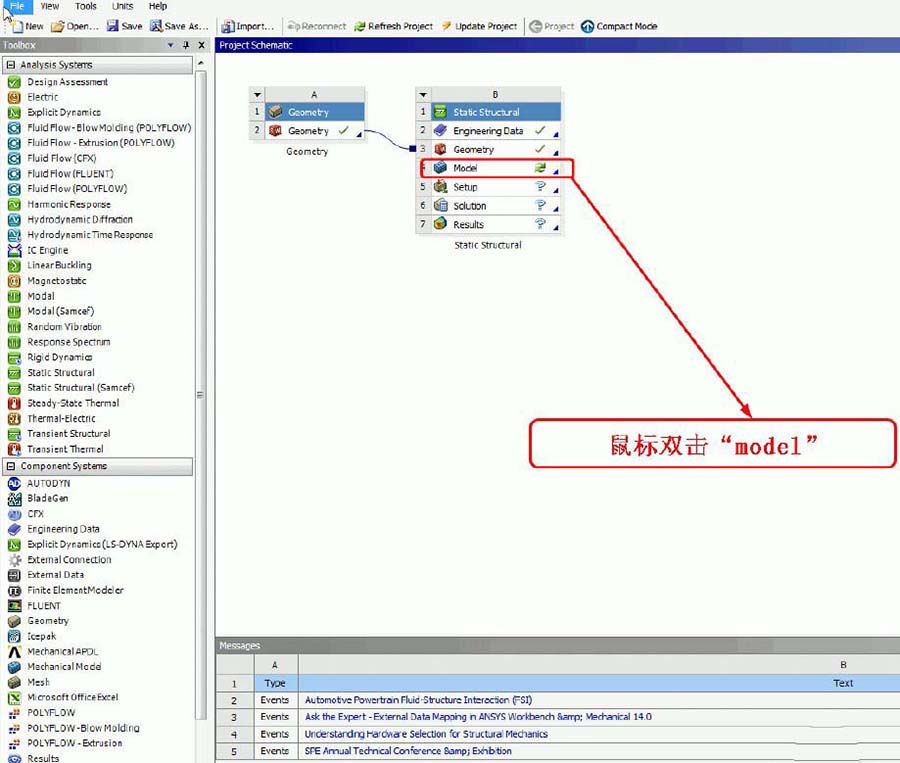Open Automotive Powertrain Fluid-Structure Interaction message
This screenshot has height=763, width=900.
(x=418, y=700)
